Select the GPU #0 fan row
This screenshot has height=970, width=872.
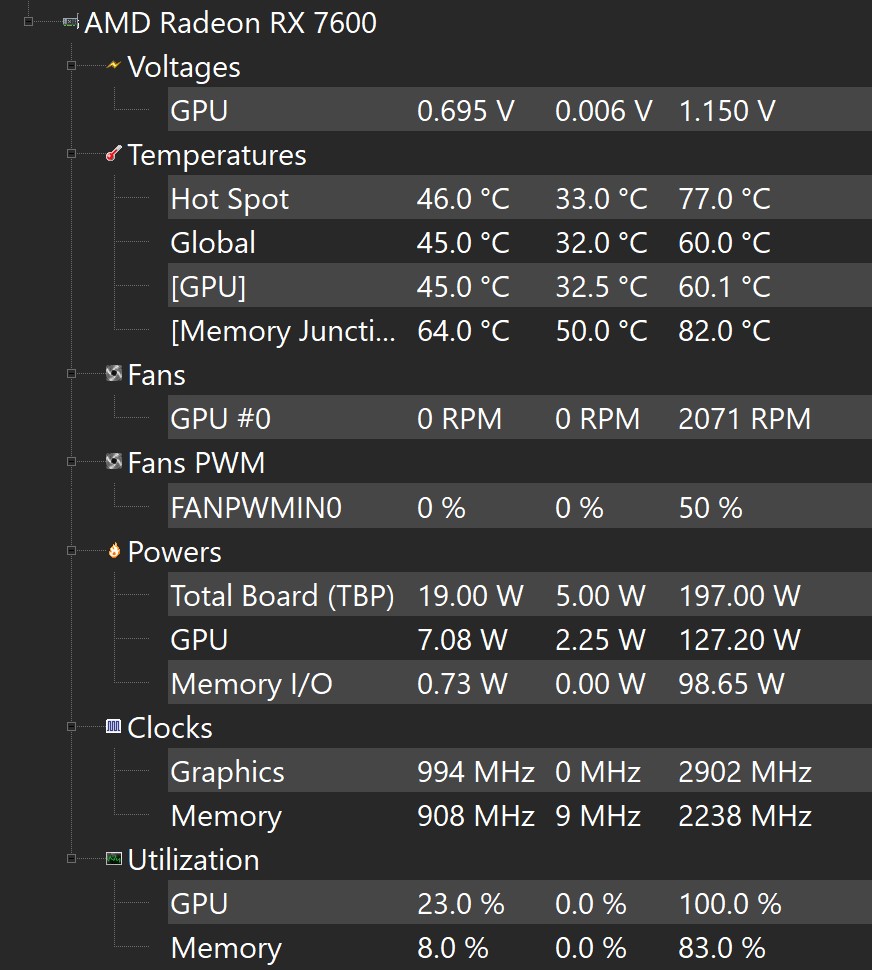[x=220, y=419]
